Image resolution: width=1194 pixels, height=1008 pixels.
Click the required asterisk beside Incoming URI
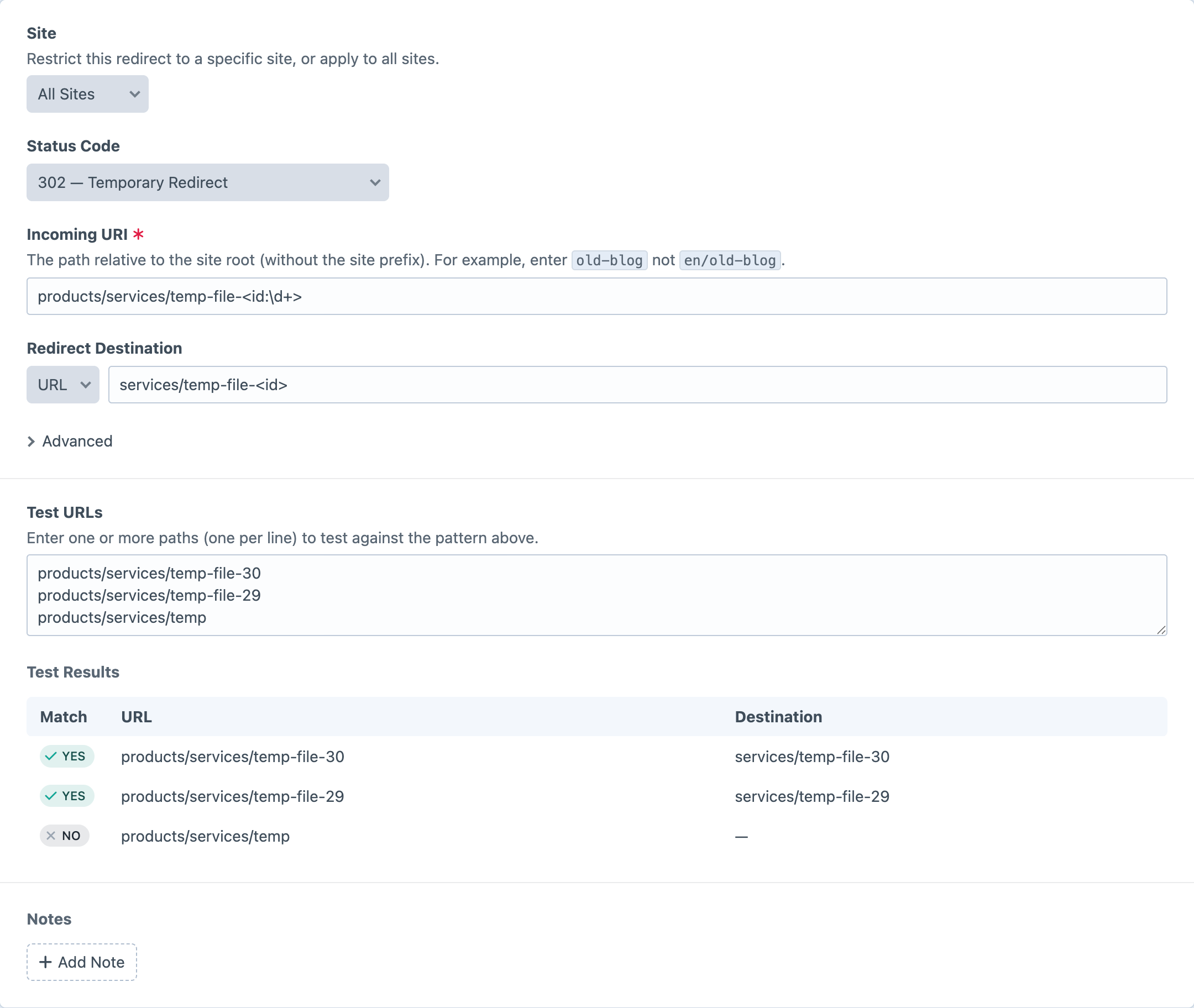[138, 234]
